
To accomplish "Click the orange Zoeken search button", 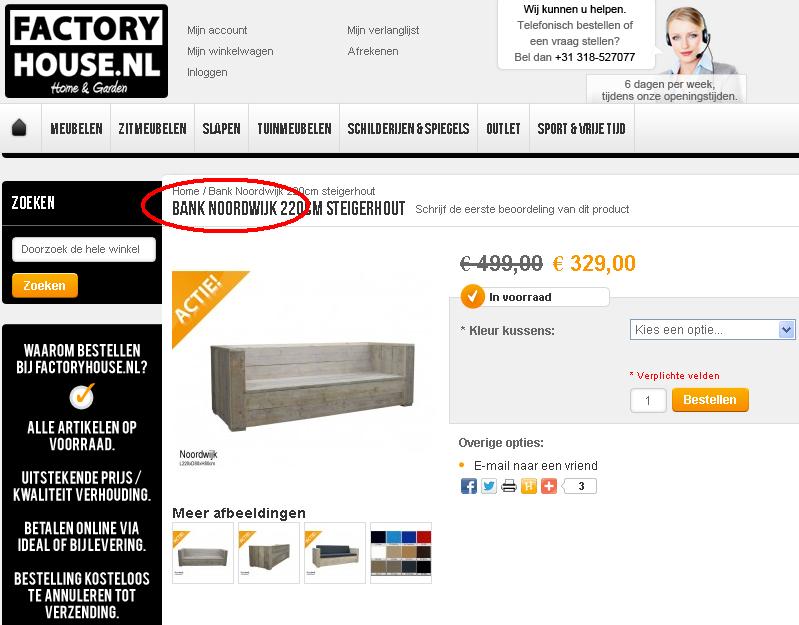I will point(45,285).
